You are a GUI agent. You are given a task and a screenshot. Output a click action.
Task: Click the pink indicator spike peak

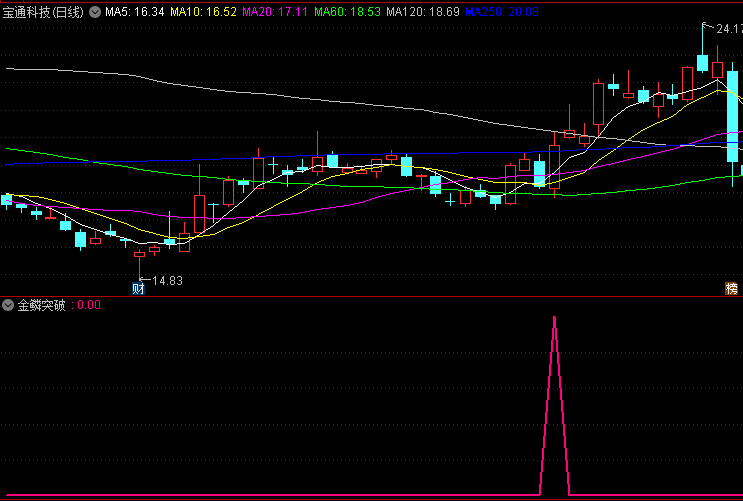tap(554, 319)
